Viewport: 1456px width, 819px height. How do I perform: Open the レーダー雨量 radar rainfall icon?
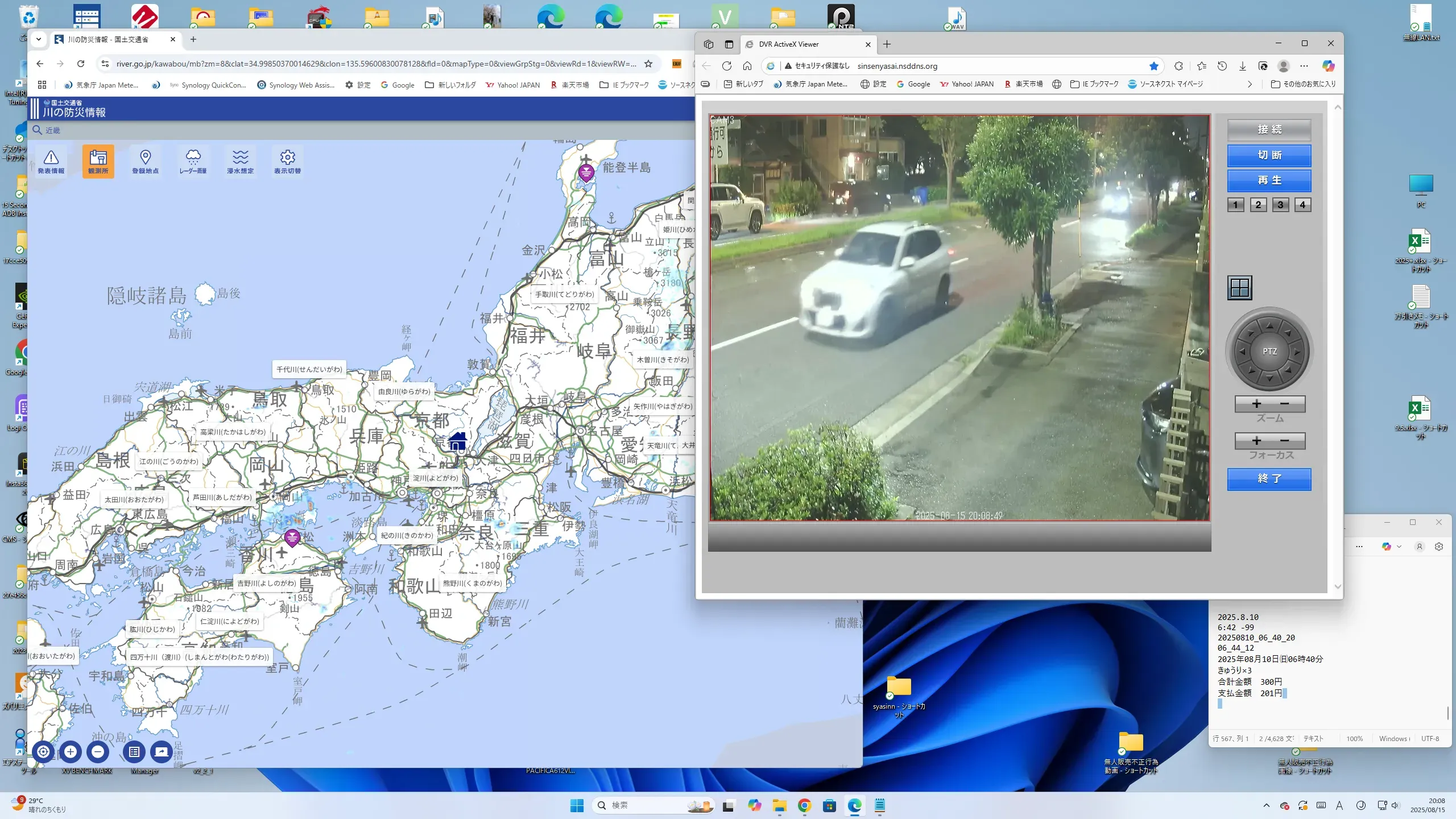point(193,162)
